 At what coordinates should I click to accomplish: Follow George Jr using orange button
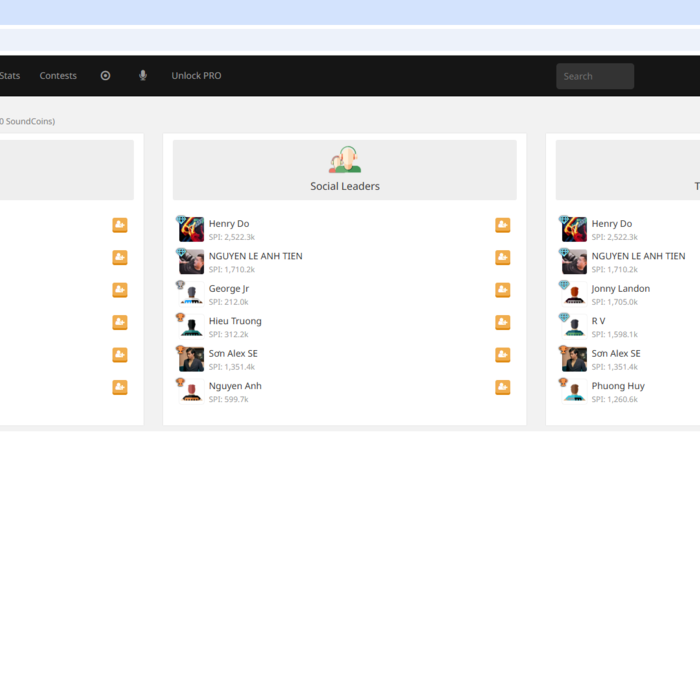503,290
